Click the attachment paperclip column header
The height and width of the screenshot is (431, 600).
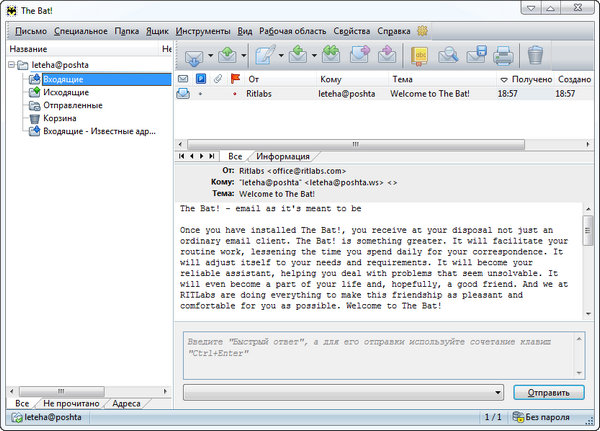click(219, 79)
